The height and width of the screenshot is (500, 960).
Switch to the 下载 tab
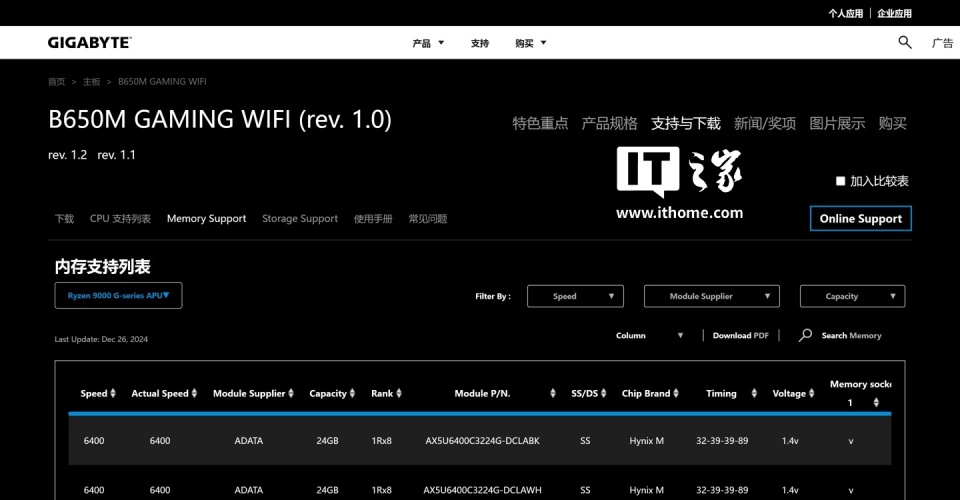coord(64,218)
